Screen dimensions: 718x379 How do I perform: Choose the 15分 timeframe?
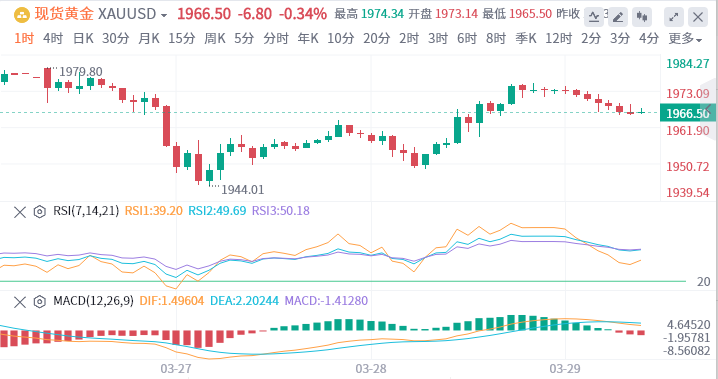182,39
